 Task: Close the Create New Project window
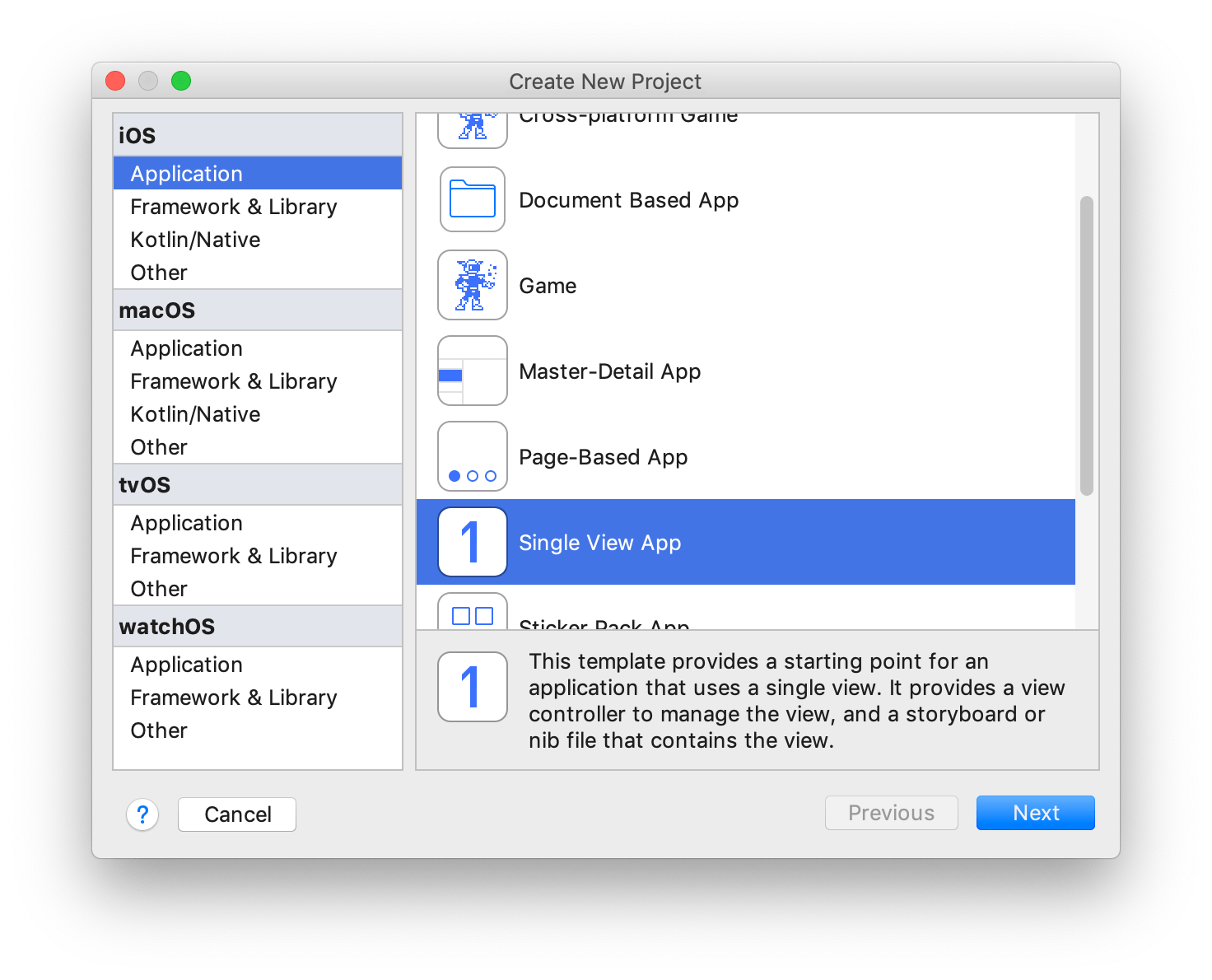(x=115, y=81)
